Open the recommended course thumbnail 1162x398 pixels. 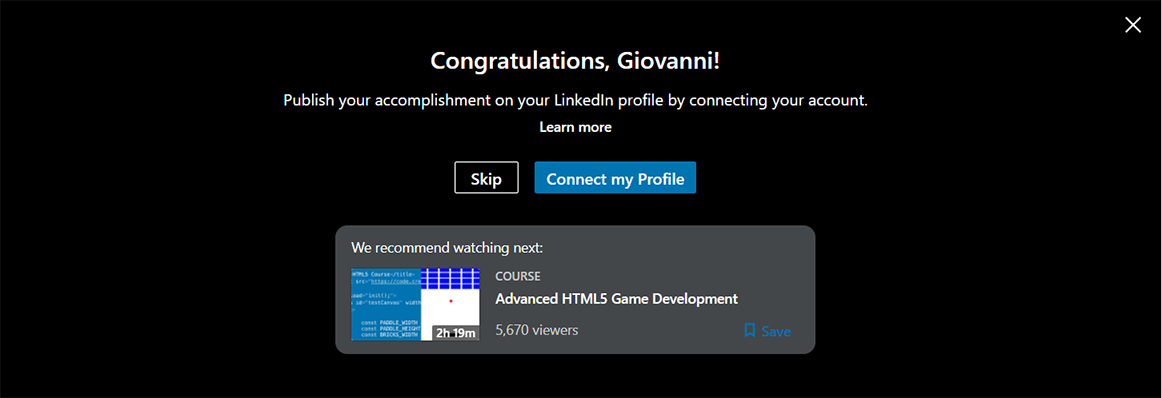tap(415, 305)
